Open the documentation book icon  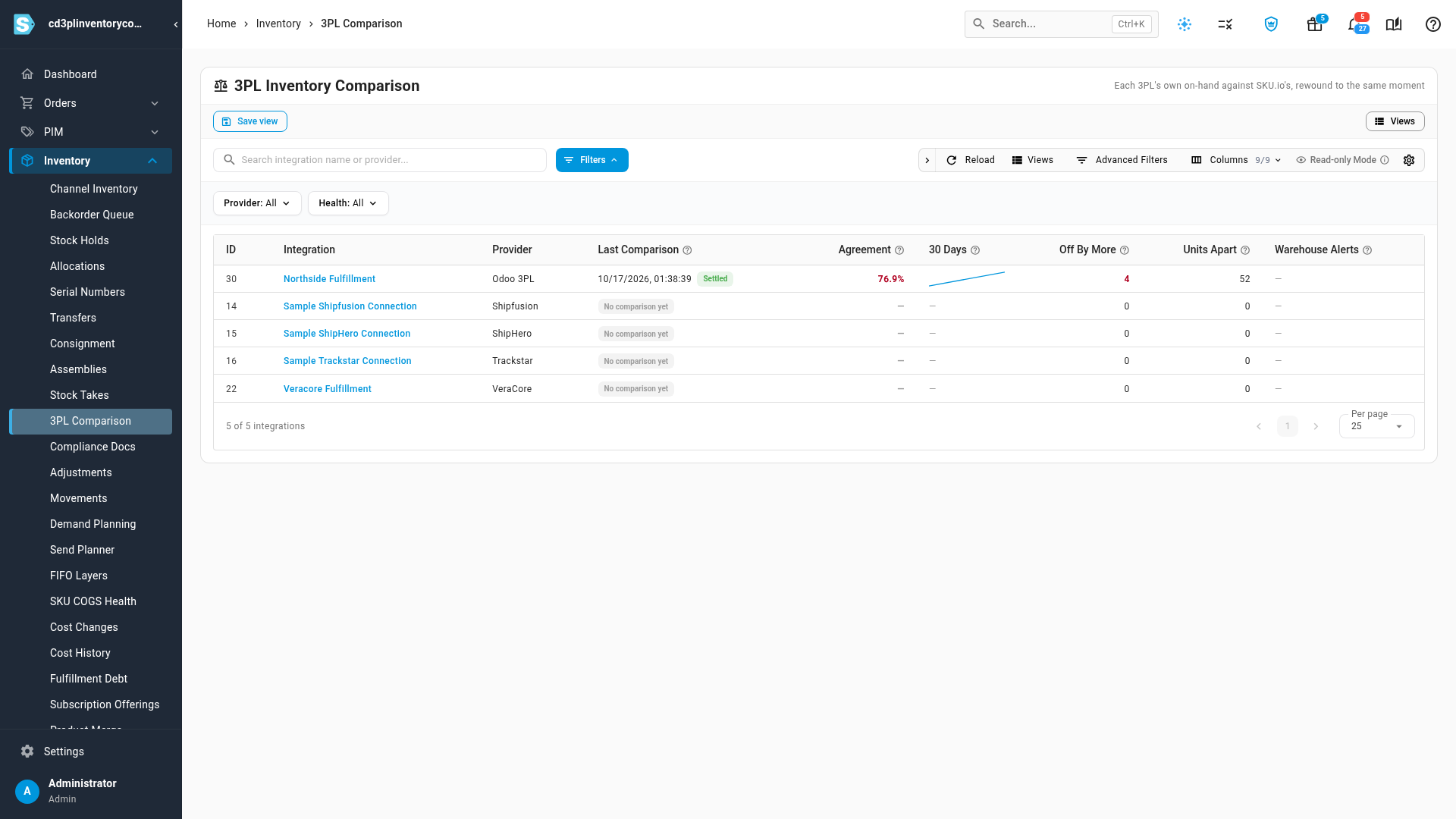tap(1394, 24)
